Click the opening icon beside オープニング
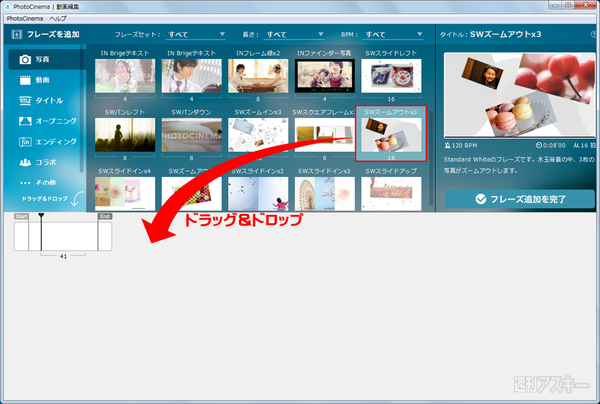 pyautogui.click(x=25, y=121)
